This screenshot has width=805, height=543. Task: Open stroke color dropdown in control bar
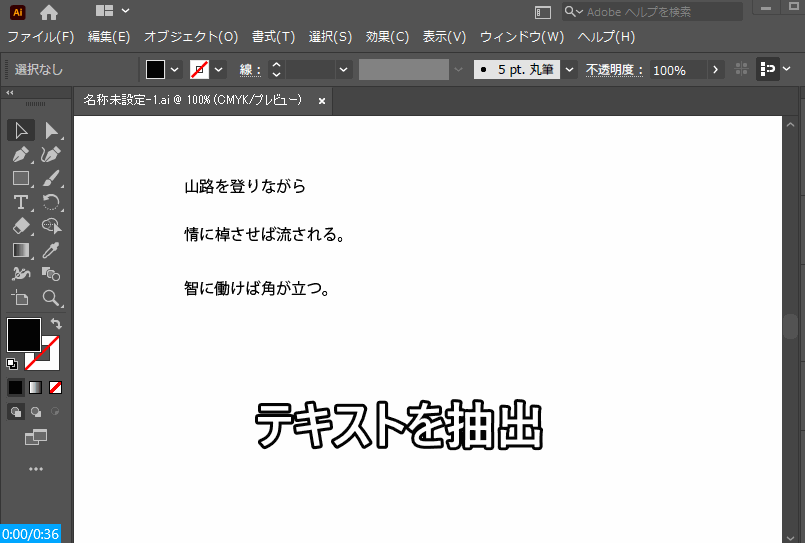(x=219, y=69)
